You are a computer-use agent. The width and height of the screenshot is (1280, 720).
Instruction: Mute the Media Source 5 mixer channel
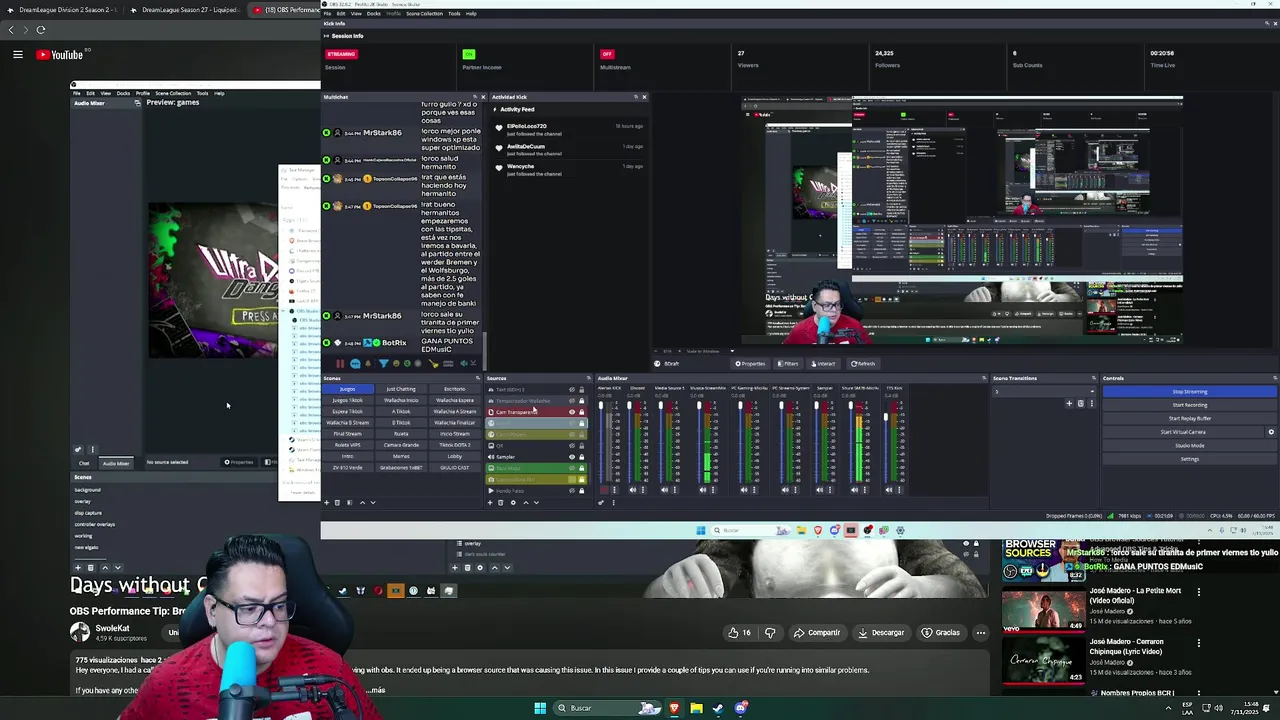pyautogui.click(x=665, y=490)
